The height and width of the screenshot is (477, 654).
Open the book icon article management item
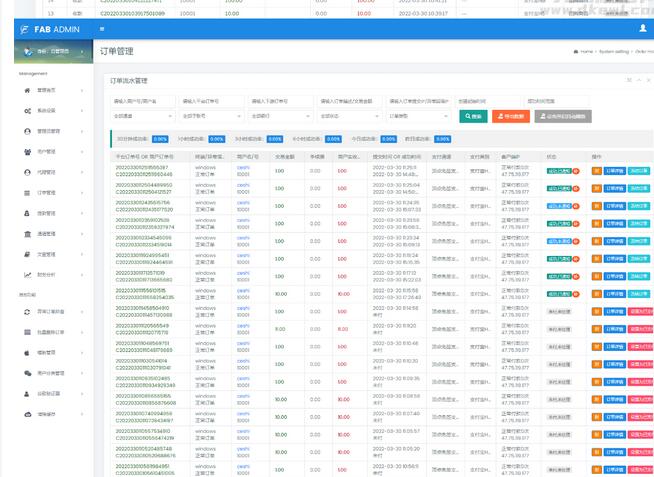(27, 254)
